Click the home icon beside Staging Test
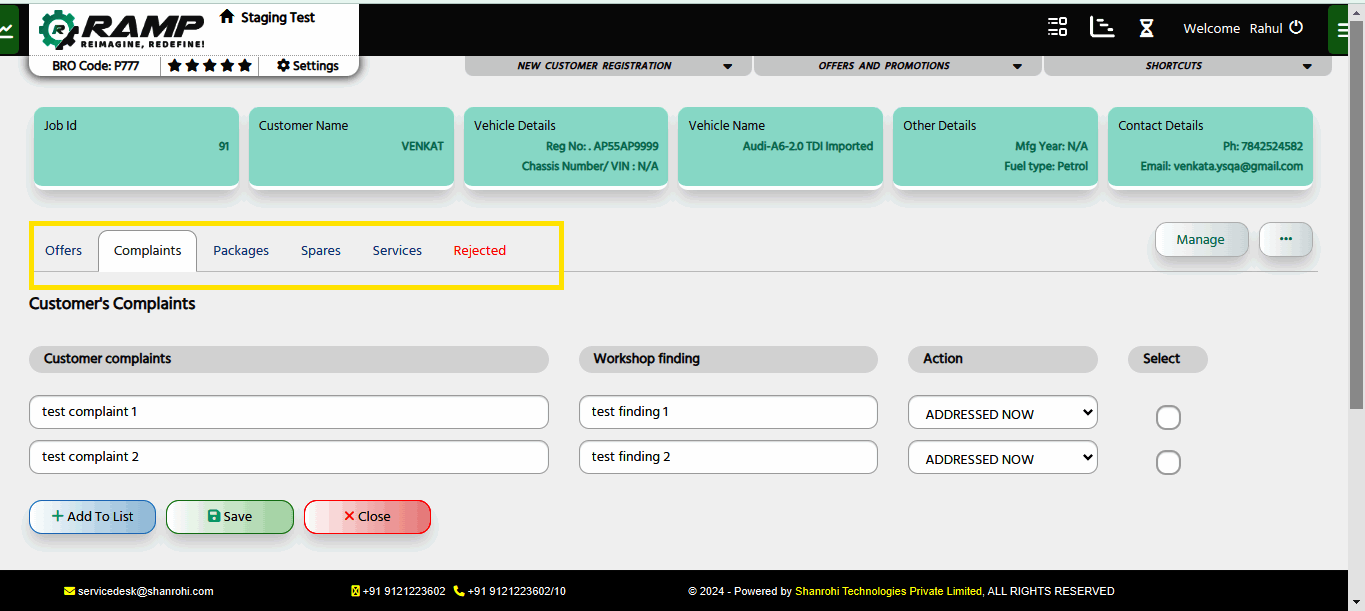 (227, 17)
